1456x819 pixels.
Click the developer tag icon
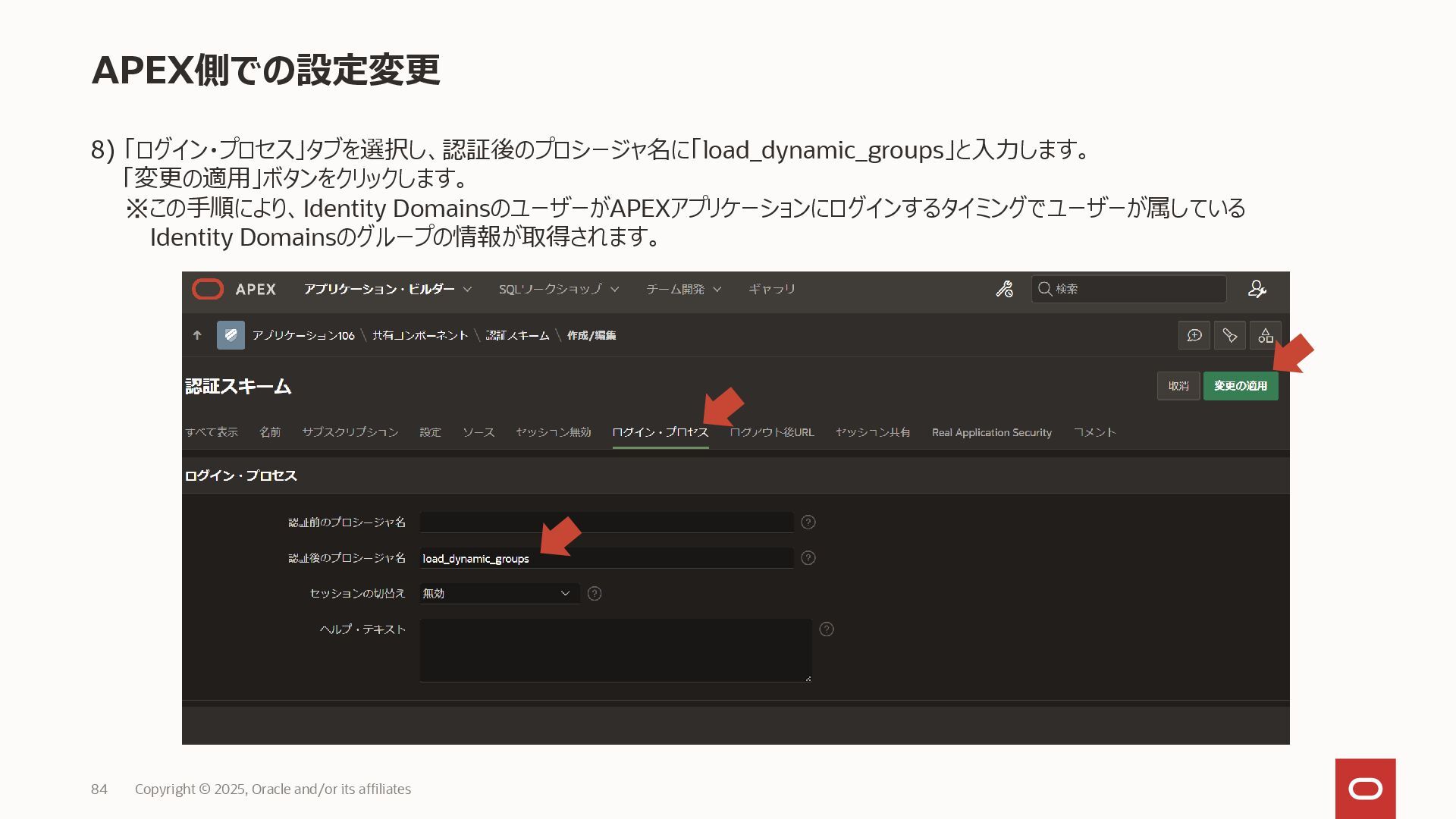1230,335
